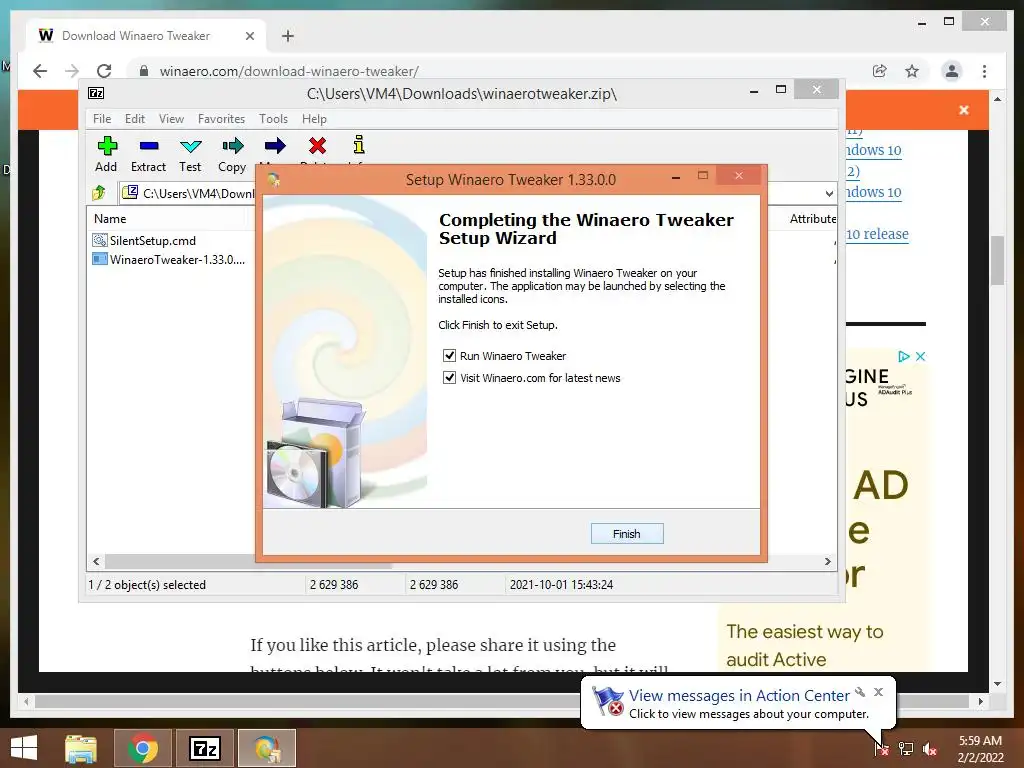Click the Action Center flag tray icon
Viewport: 1024px width, 768px height.
coord(881,748)
